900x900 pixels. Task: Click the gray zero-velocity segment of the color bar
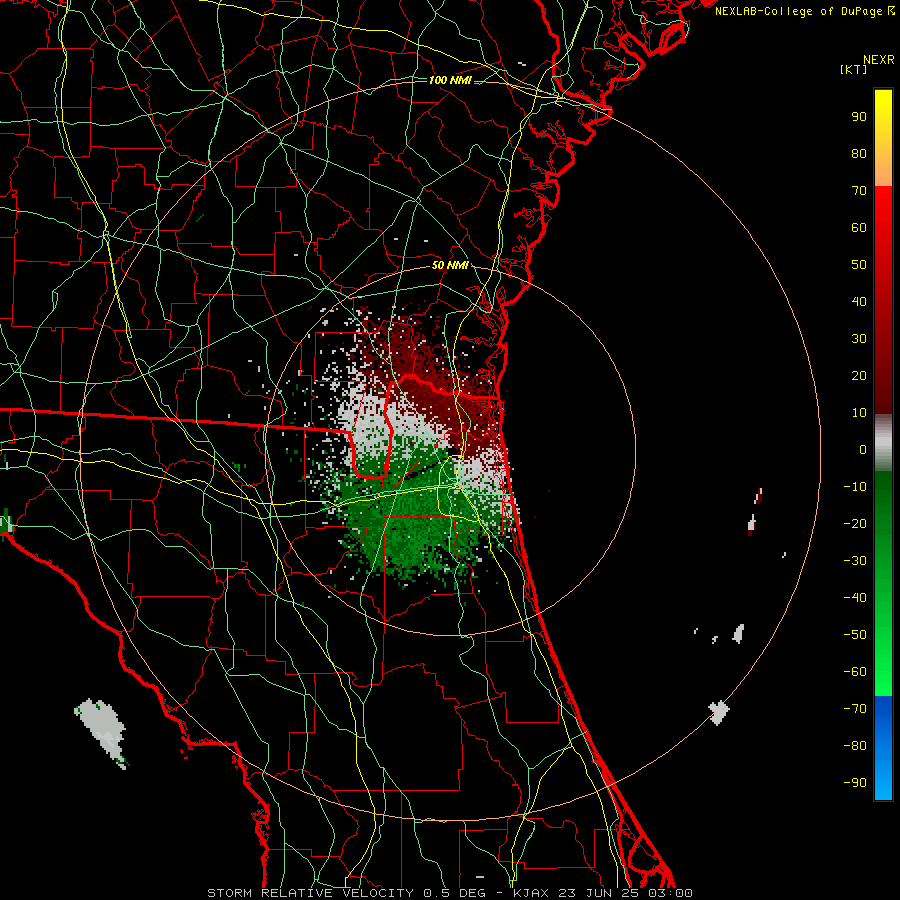tap(883, 443)
